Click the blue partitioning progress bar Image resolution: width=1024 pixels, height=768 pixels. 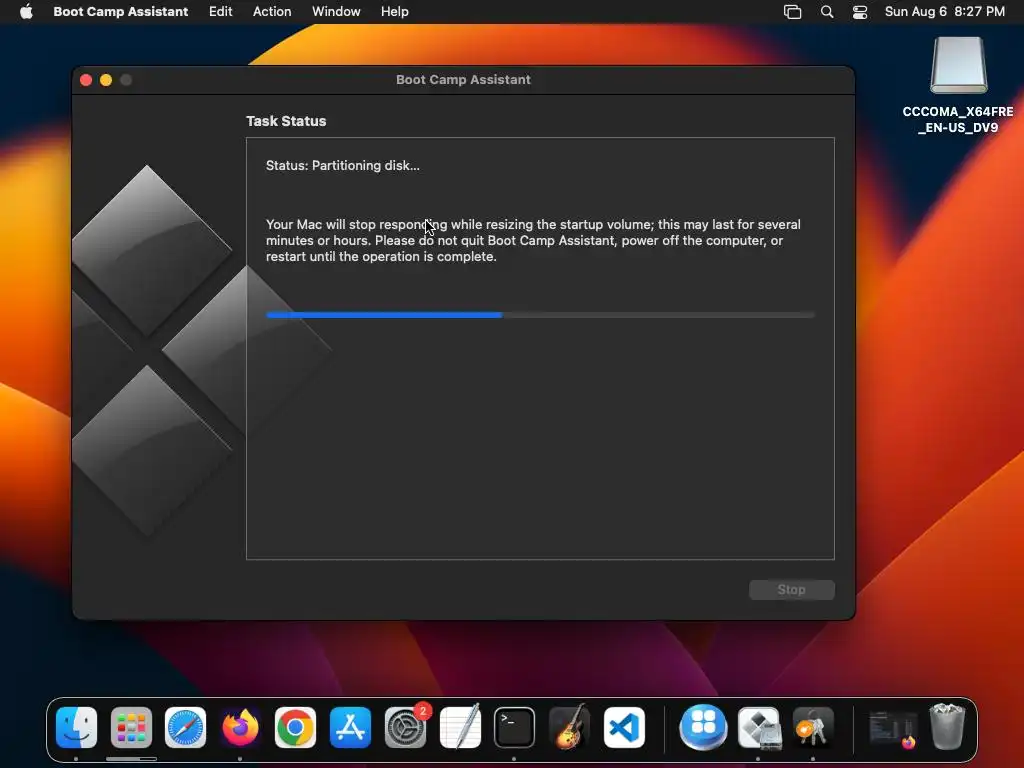(x=540, y=315)
